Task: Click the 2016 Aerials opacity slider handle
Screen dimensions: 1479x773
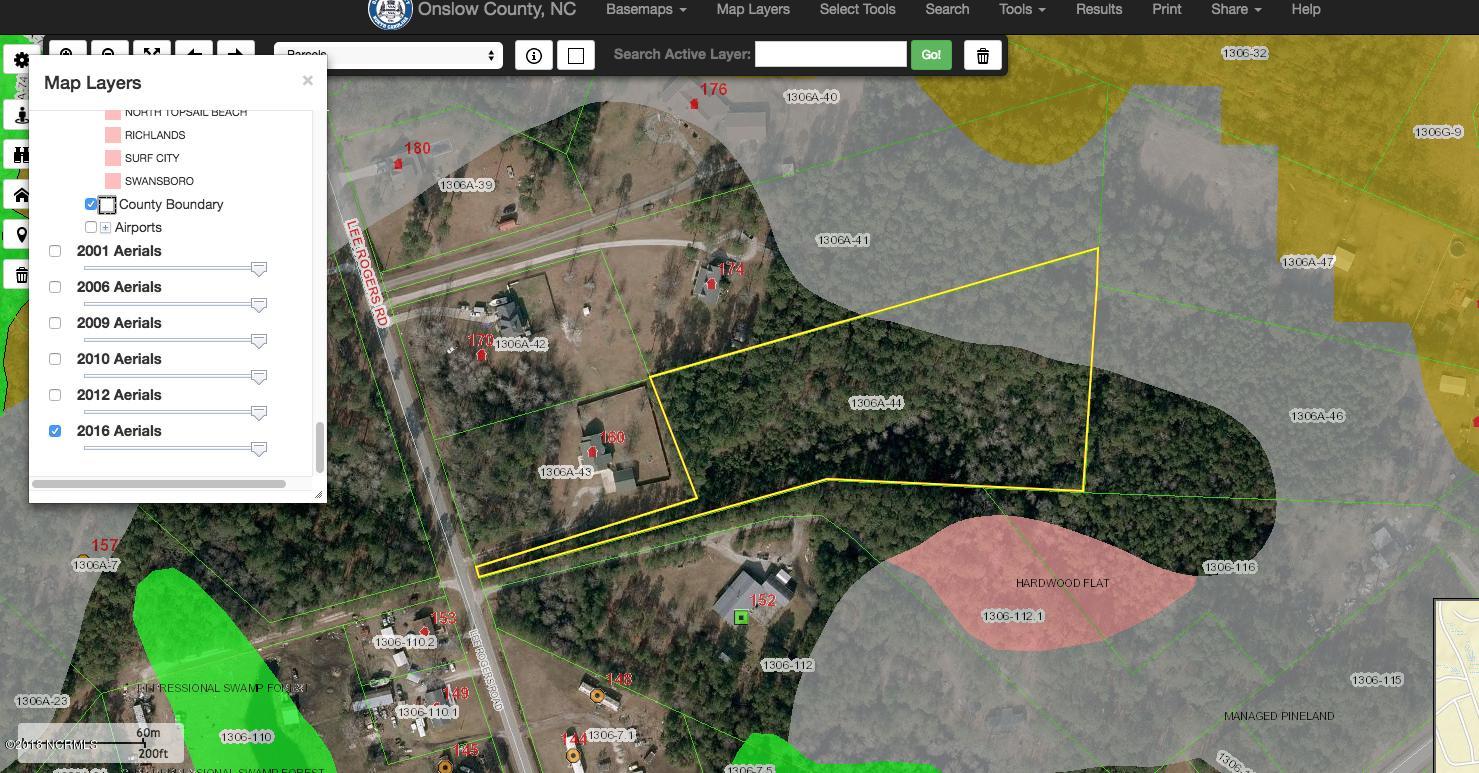Action: tap(259, 450)
